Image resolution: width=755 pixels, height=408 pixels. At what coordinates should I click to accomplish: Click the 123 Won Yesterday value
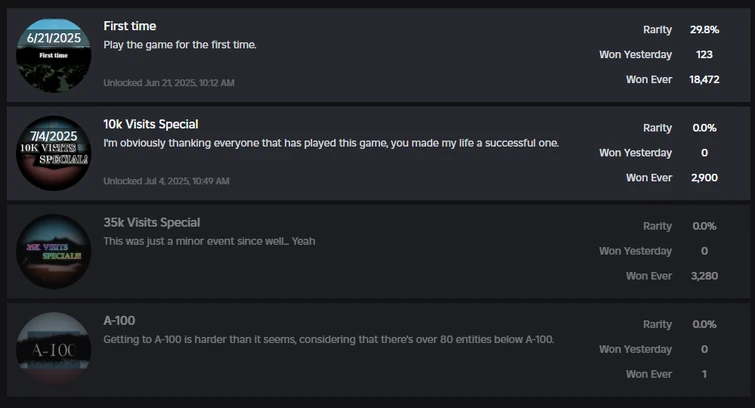tap(704, 55)
